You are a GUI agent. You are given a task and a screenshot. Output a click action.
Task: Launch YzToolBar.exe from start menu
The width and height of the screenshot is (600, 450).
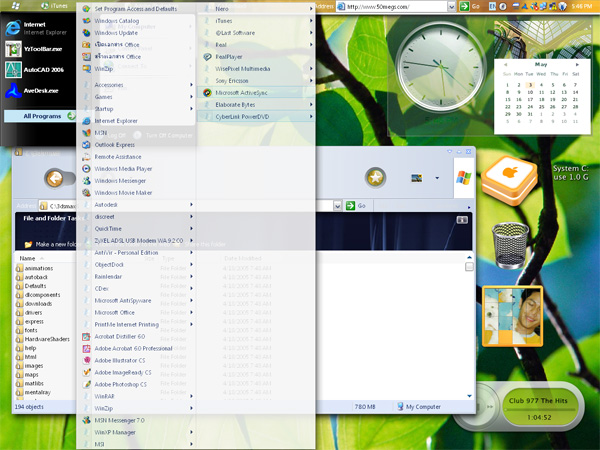(36, 49)
